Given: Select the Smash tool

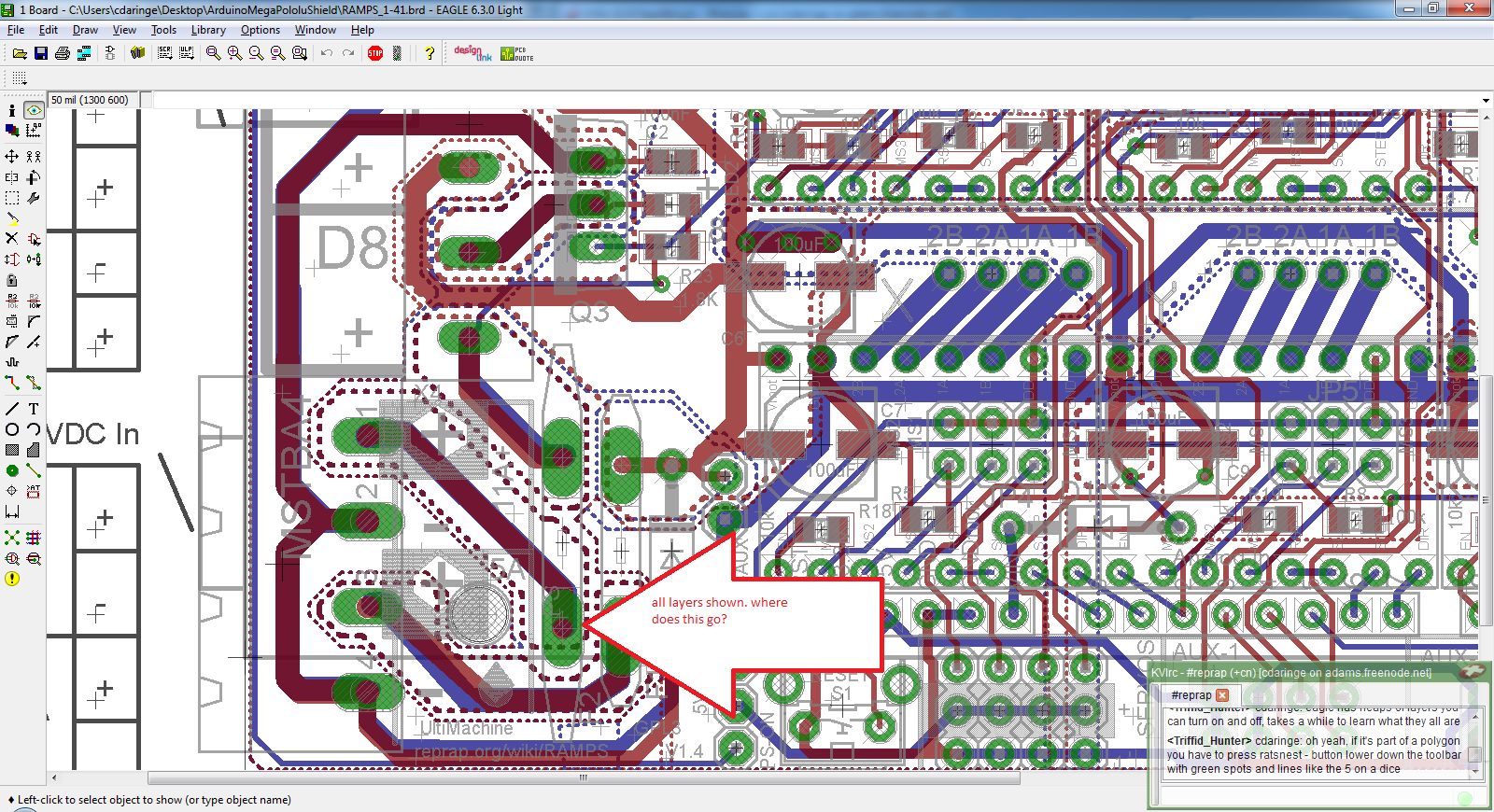Looking at the screenshot, I should coord(12,321).
